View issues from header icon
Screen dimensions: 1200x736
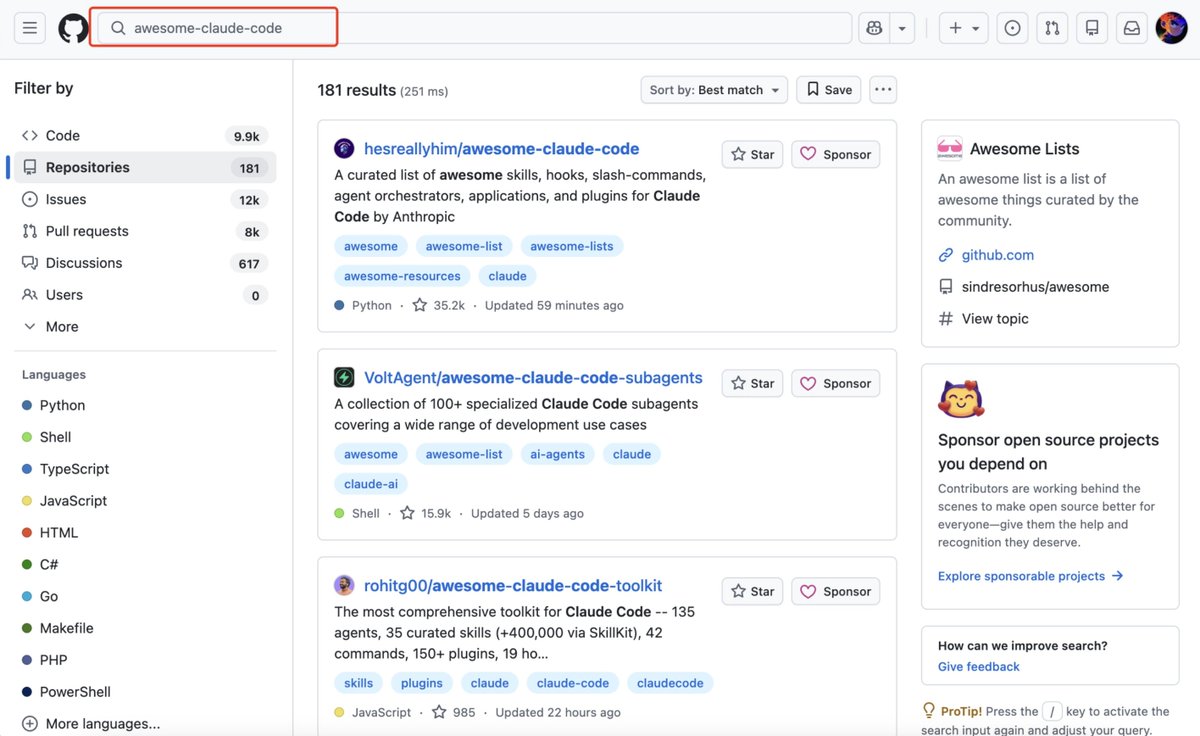pyautogui.click(x=1013, y=28)
